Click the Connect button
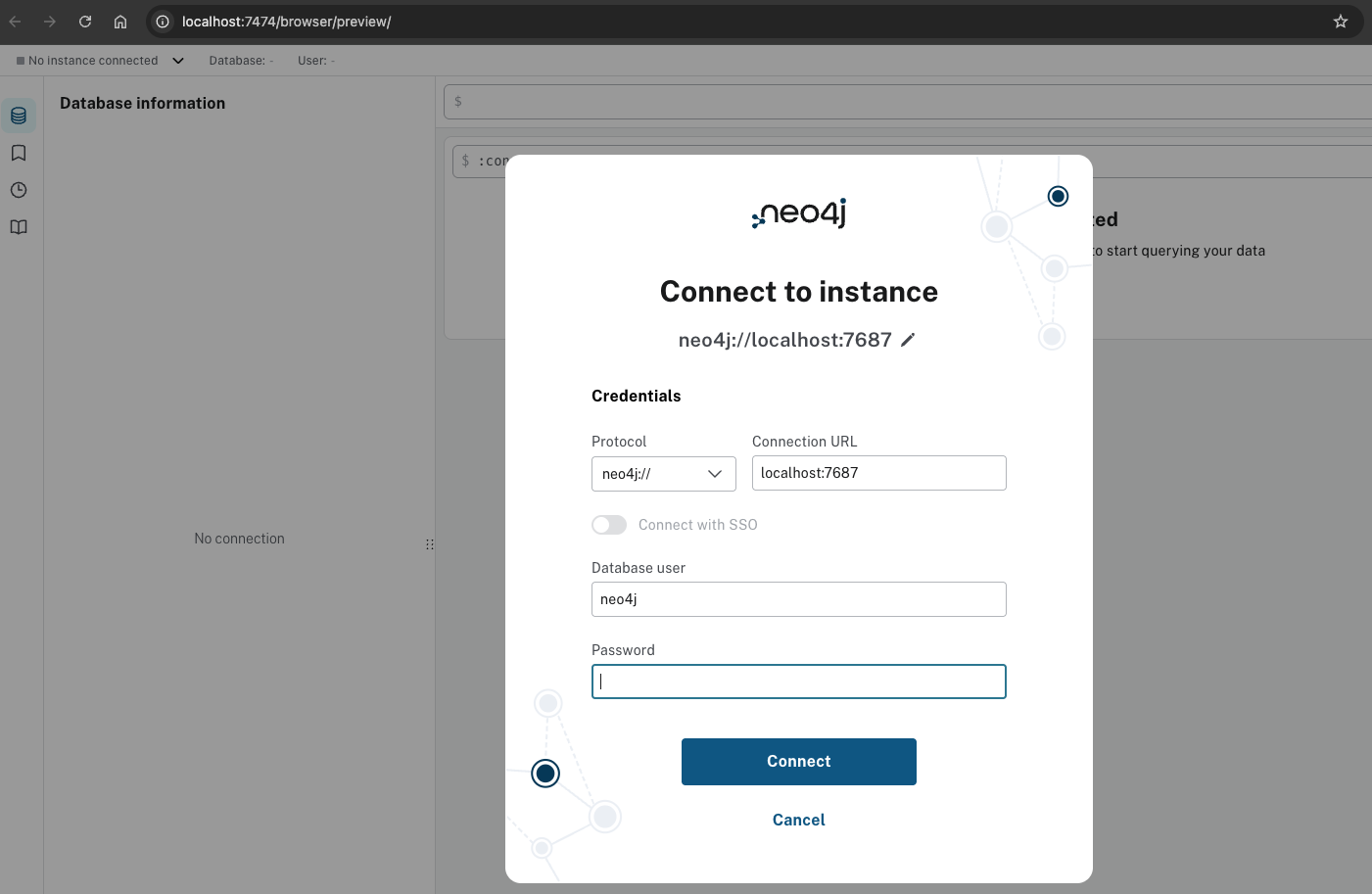This screenshot has height=894, width=1372. [x=798, y=762]
